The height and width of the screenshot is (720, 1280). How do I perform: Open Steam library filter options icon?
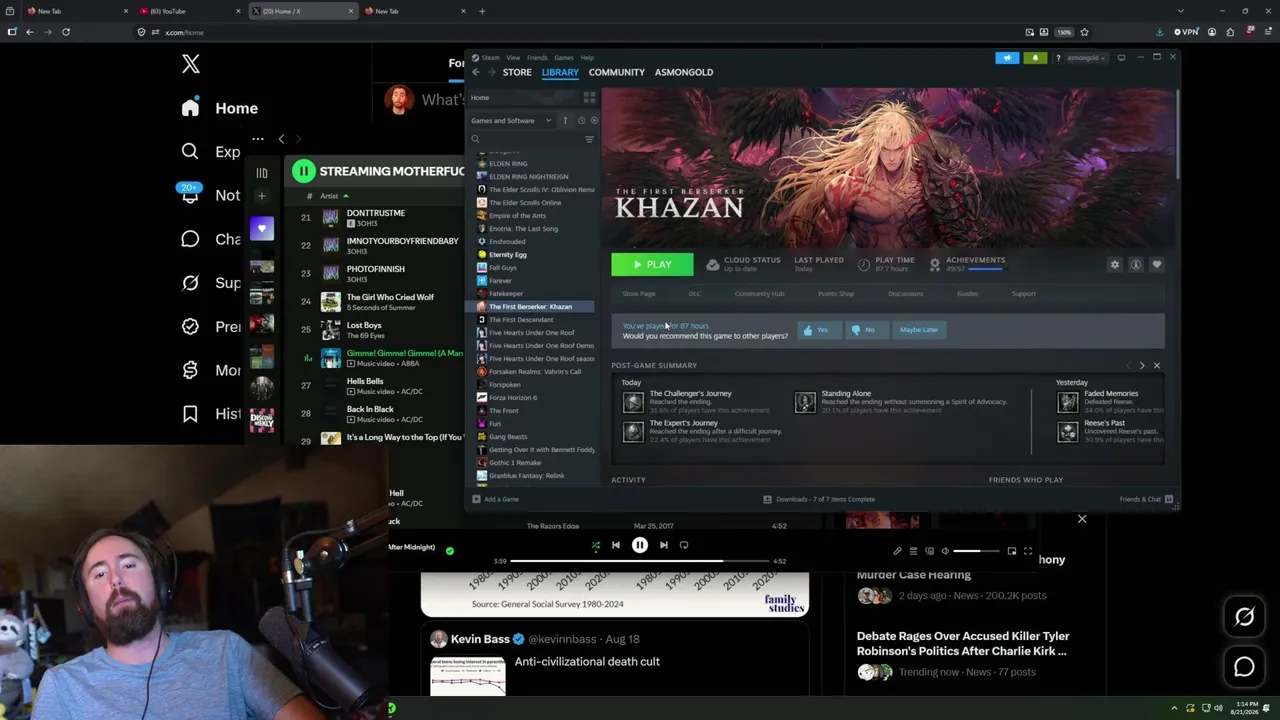[589, 139]
